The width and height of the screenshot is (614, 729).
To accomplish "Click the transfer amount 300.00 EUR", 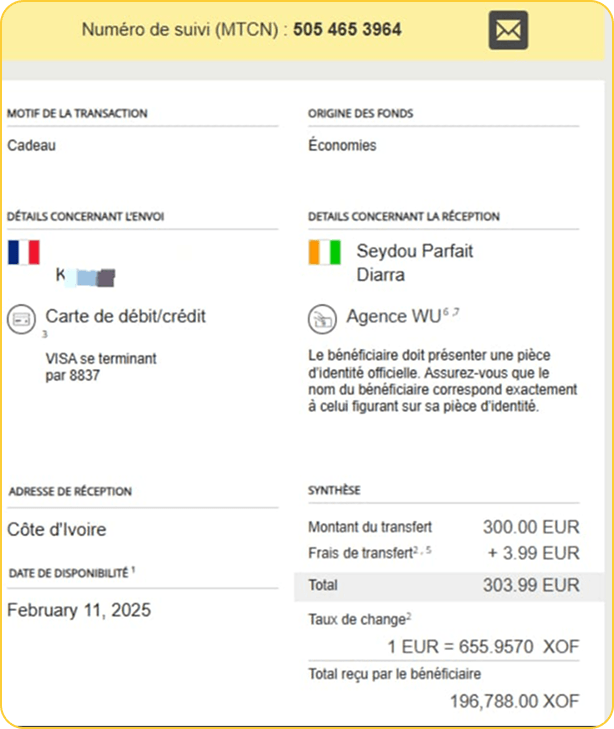I will tap(531, 527).
